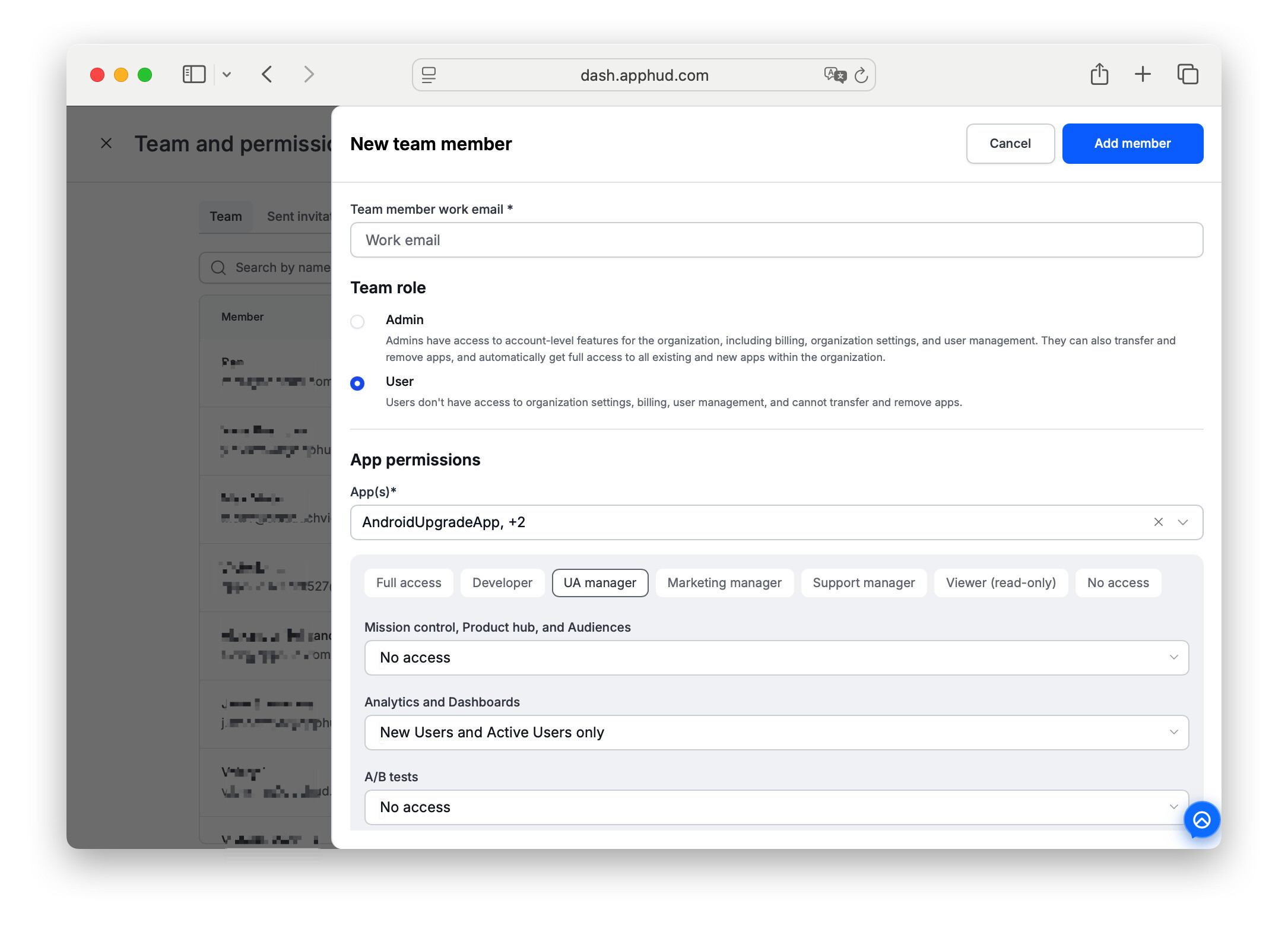
Task: Close Team and permissions with X icon
Action: (106, 143)
